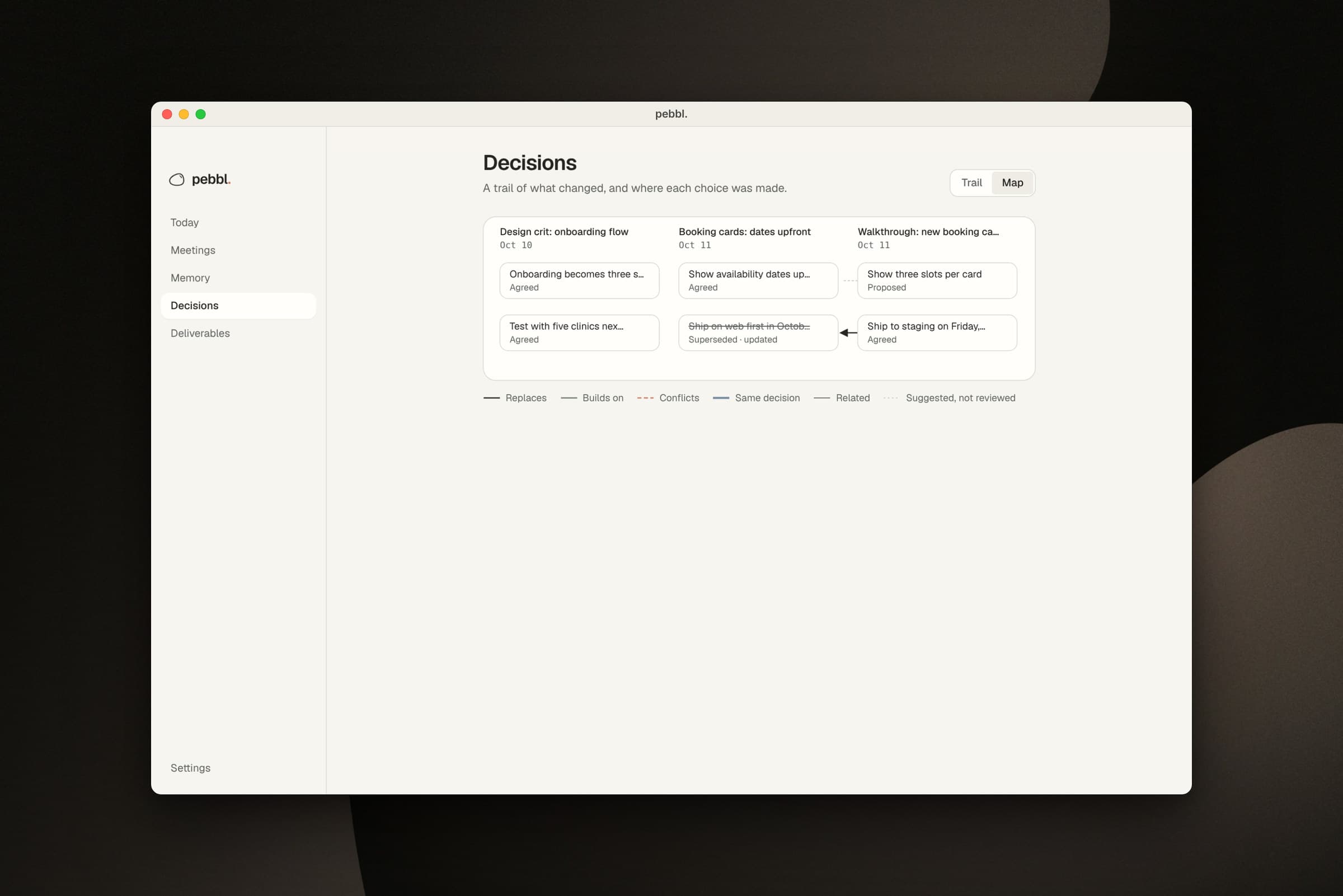This screenshot has height=896, width=1343.
Task: Click the 'Decisions' page title
Action: tap(529, 163)
